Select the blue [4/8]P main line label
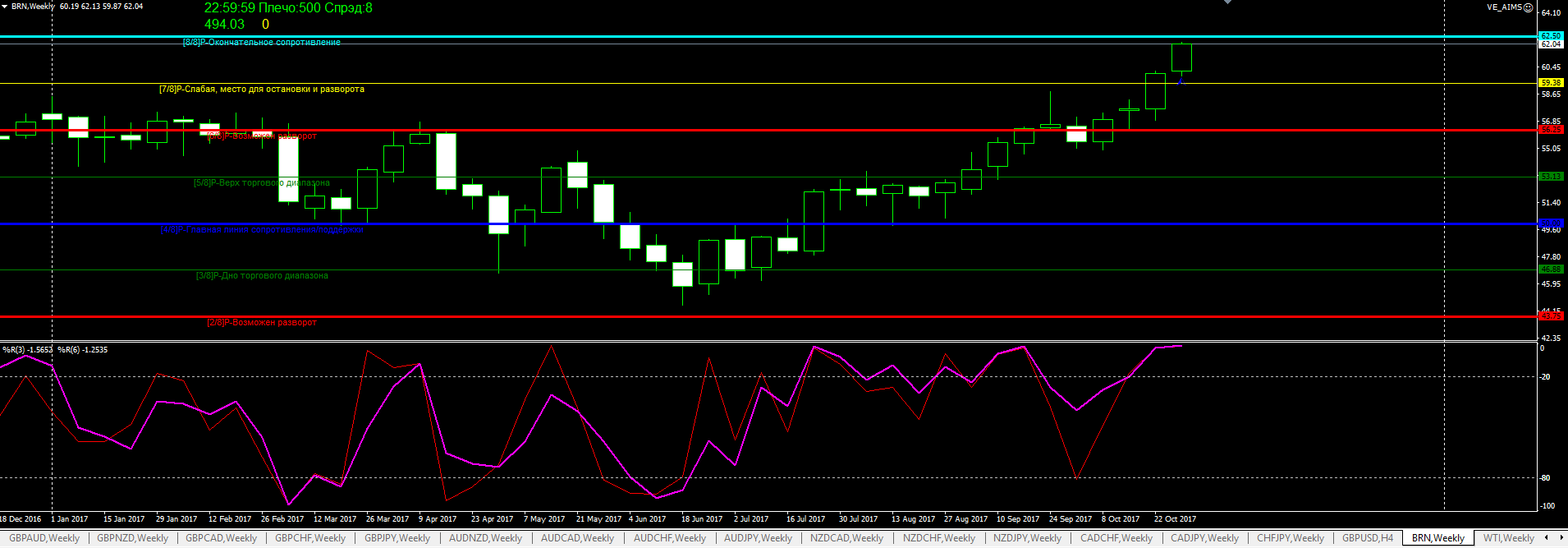 (x=262, y=229)
